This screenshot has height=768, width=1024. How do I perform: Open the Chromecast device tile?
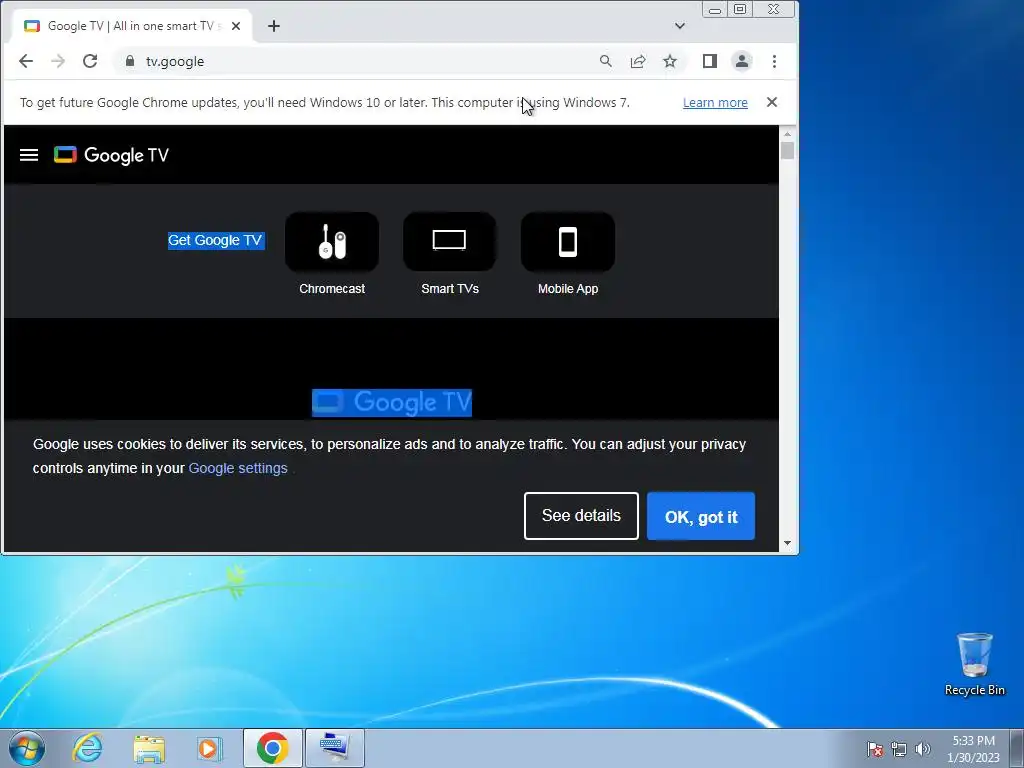pos(332,241)
